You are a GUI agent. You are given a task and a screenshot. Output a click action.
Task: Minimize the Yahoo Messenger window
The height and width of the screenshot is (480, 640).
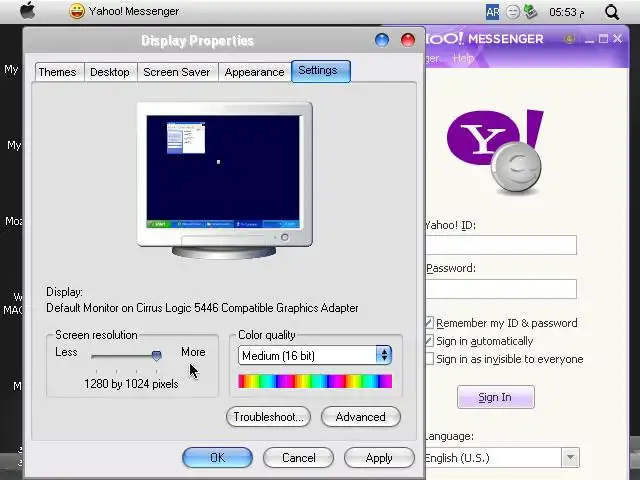click(x=589, y=40)
